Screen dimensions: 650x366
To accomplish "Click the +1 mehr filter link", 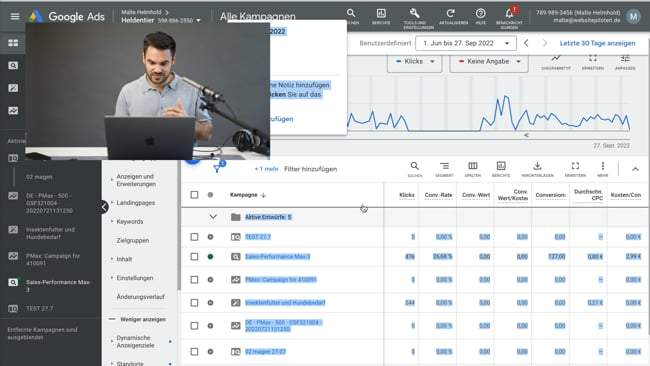I will pos(266,169).
